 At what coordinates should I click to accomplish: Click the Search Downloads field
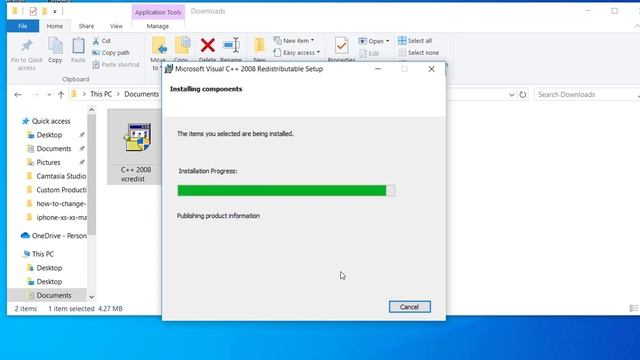pos(586,95)
